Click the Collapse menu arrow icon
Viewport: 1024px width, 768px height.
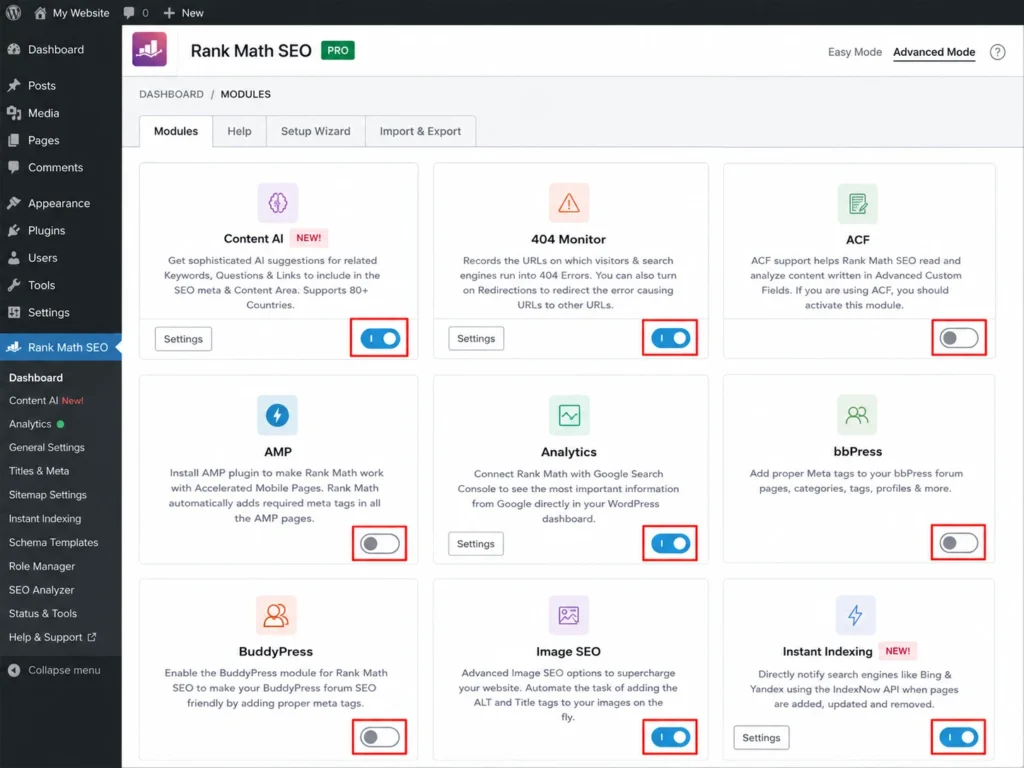[14, 670]
